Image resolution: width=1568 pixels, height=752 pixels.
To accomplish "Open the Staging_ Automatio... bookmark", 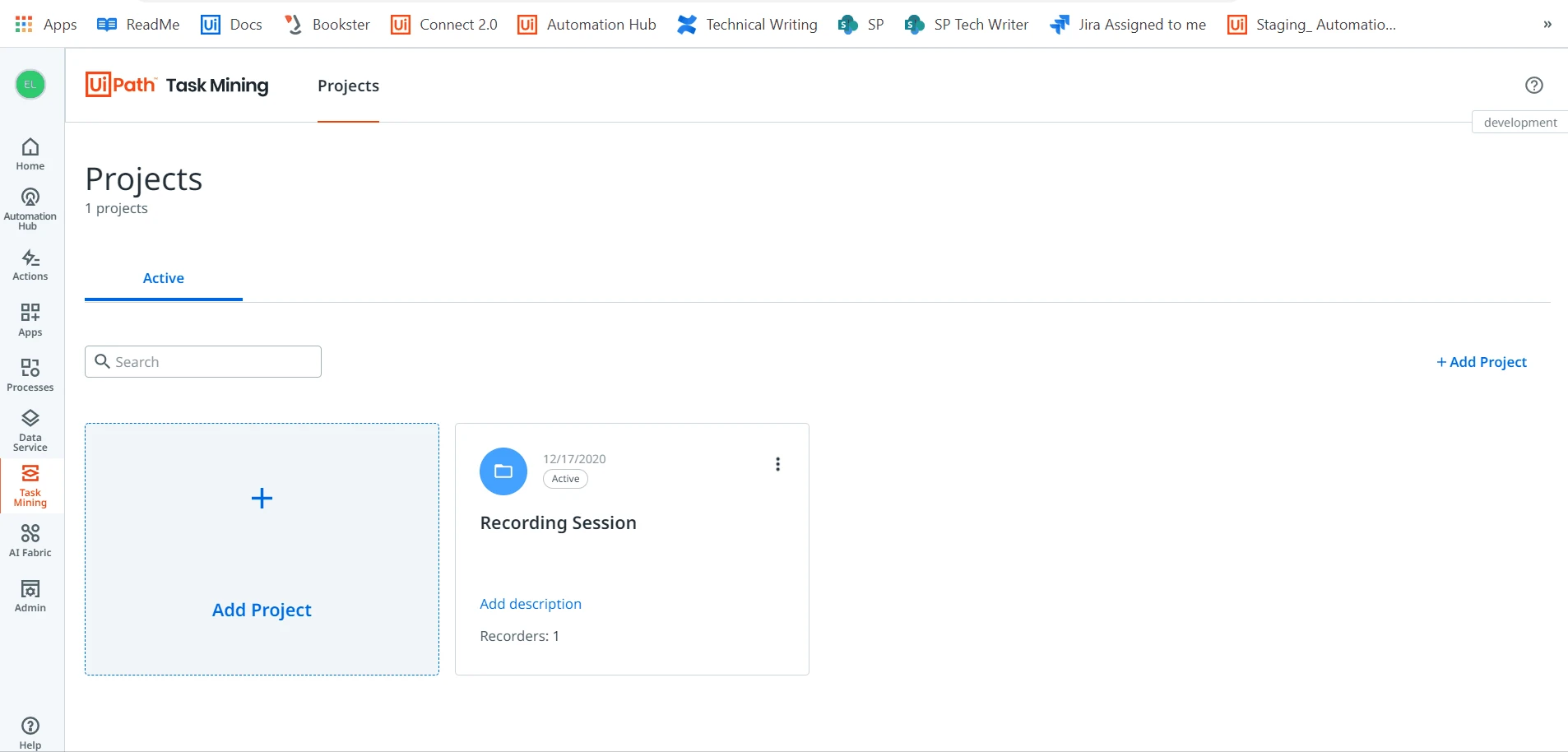I will (1311, 24).
